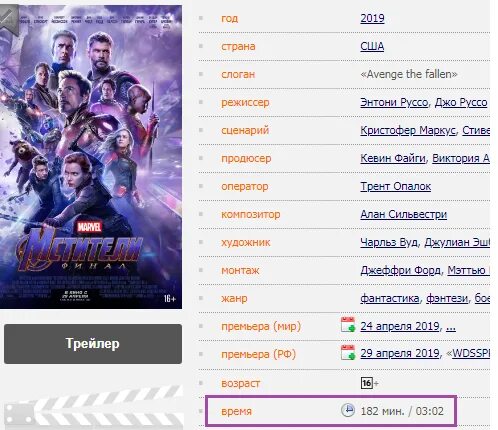The width and height of the screenshot is (498, 430).
Task: Expand more world premiere dates ellipsis
Action: pos(451,326)
